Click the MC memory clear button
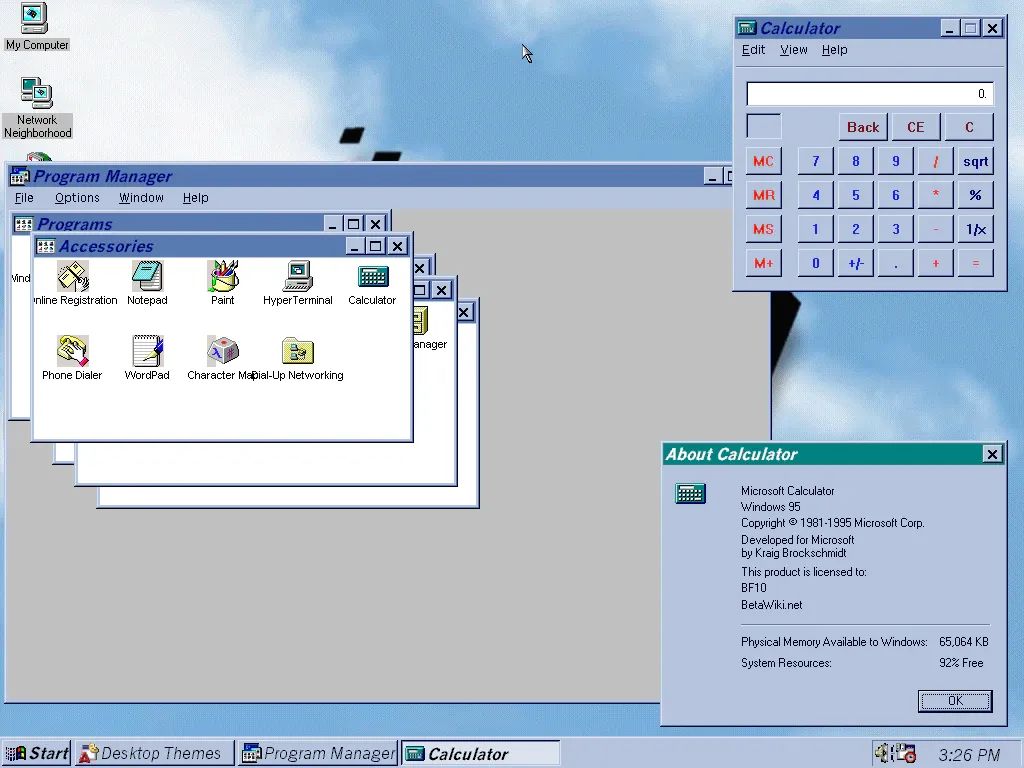This screenshot has width=1024, height=768. pos(763,161)
